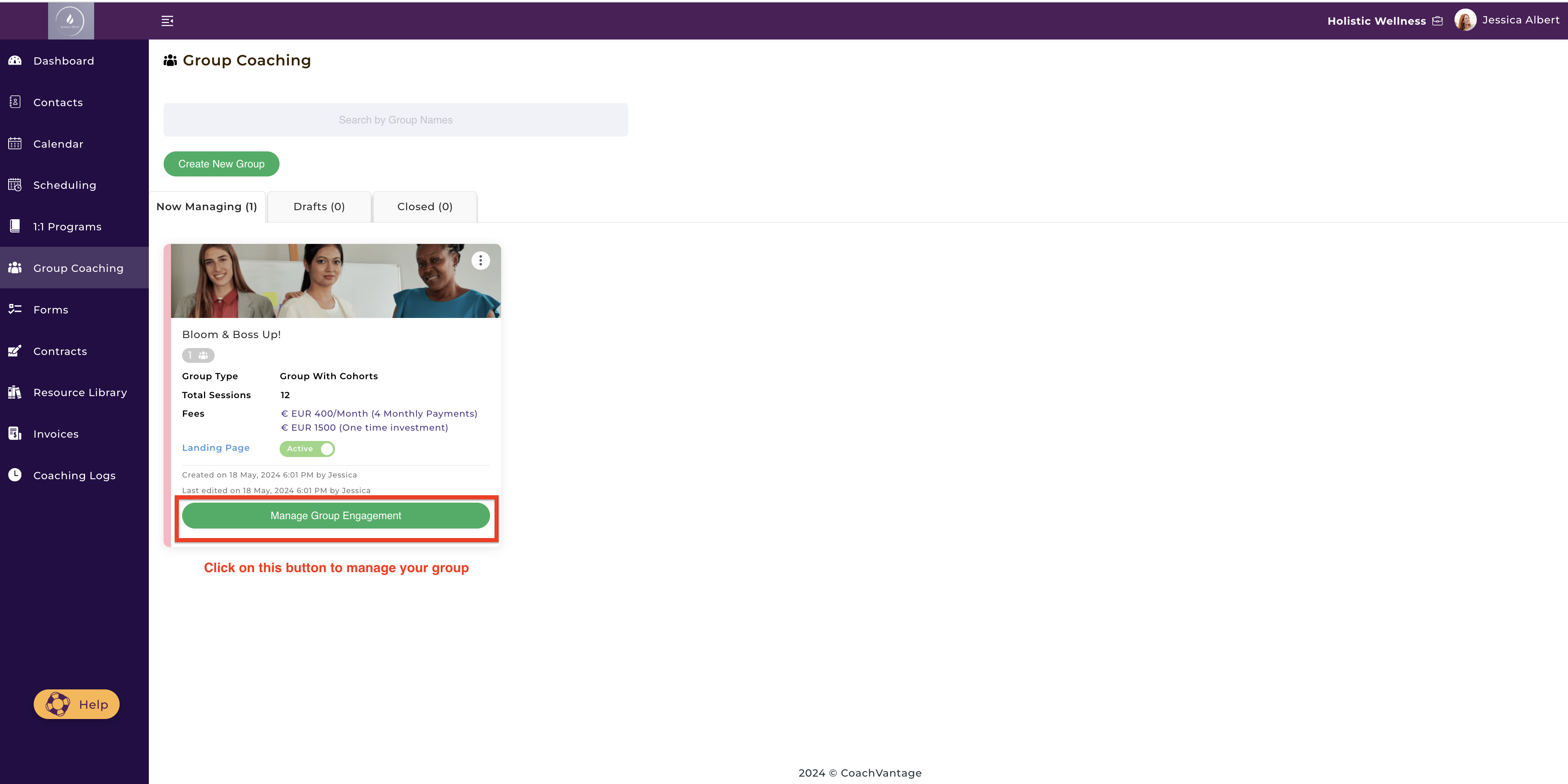Click the Dashboard gauge icon in sidebar

[15, 60]
